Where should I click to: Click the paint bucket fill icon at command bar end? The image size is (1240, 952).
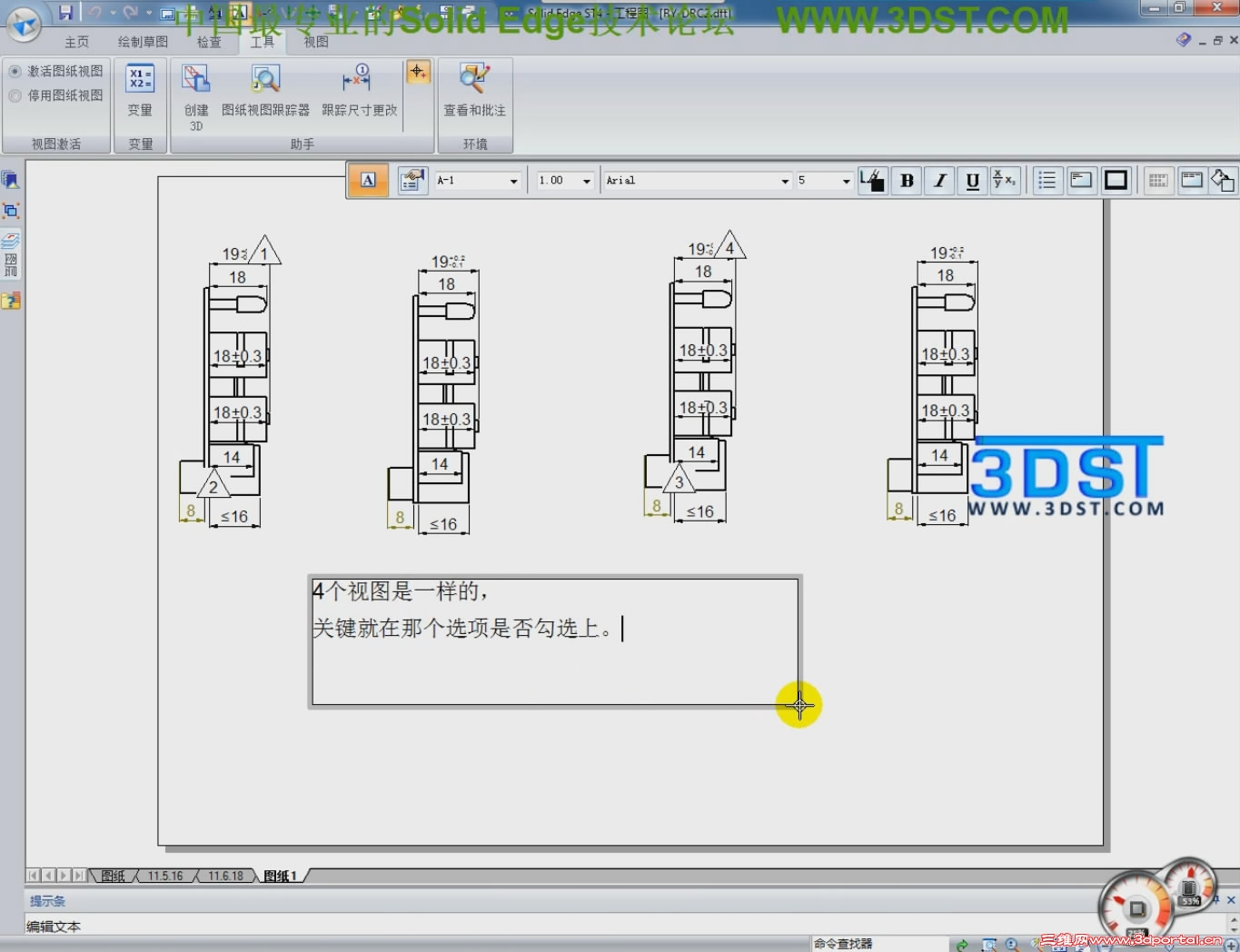(x=1222, y=180)
